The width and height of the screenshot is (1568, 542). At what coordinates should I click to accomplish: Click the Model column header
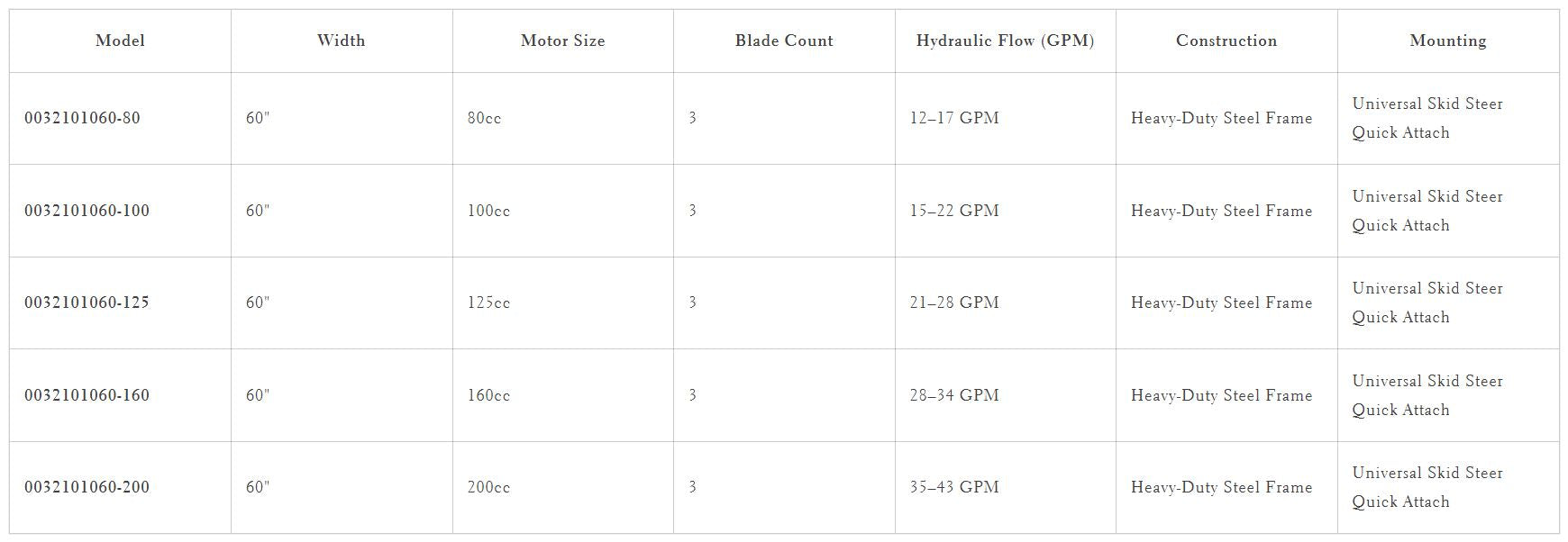tap(120, 41)
